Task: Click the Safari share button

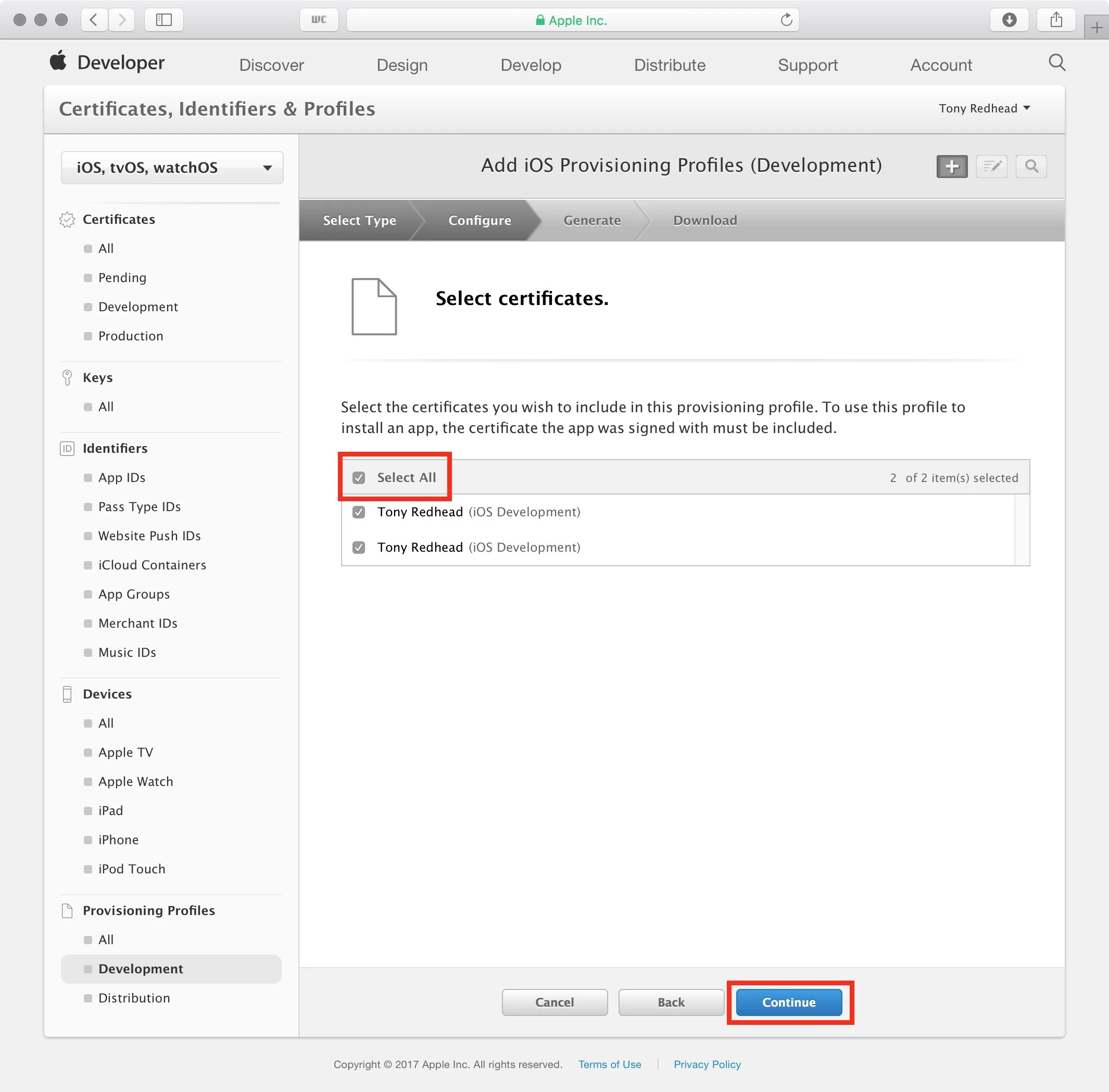Action: pos(1056,20)
